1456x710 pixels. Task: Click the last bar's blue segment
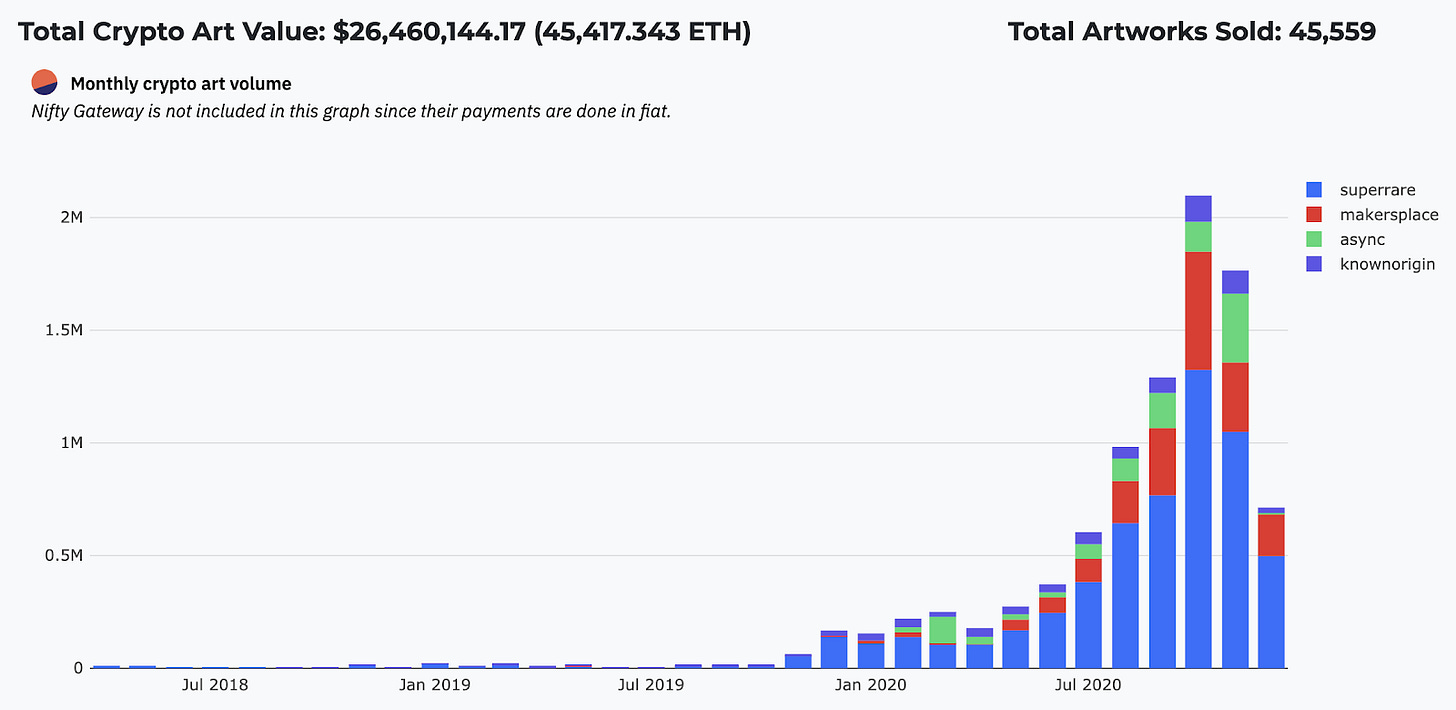point(1271,611)
